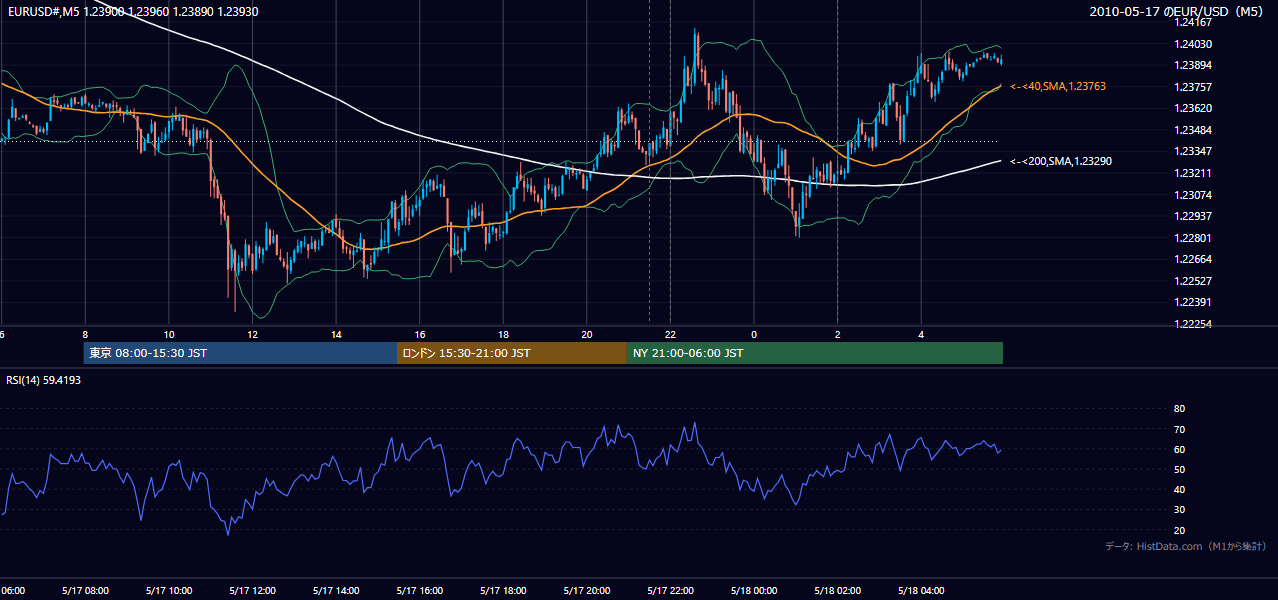Click price axis value 1.22801
This screenshot has height=600, width=1278.
coord(1193,238)
